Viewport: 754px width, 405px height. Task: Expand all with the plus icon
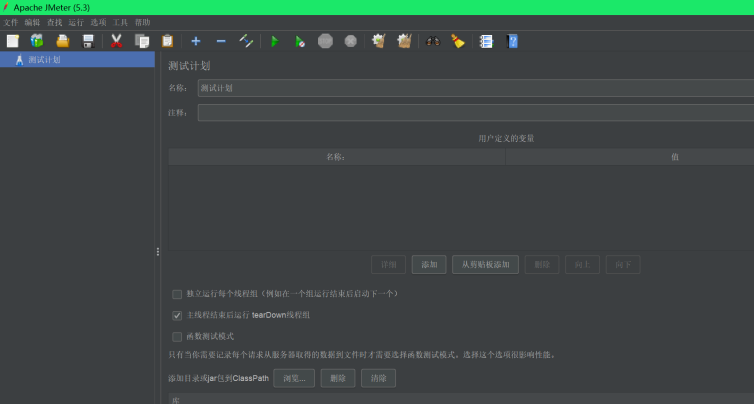coord(196,41)
